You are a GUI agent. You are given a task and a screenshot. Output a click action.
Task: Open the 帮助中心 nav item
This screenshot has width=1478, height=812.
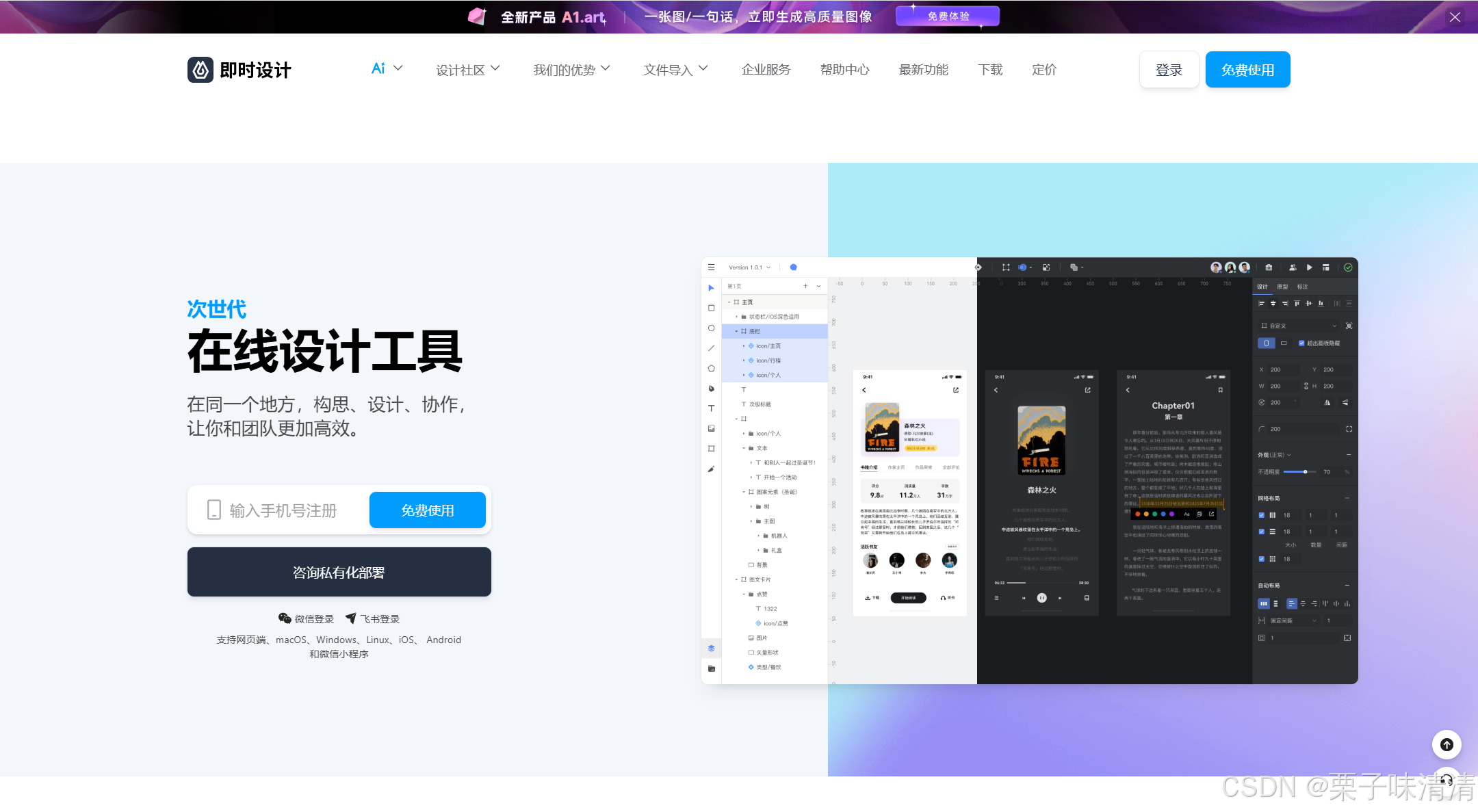pyautogui.click(x=844, y=70)
